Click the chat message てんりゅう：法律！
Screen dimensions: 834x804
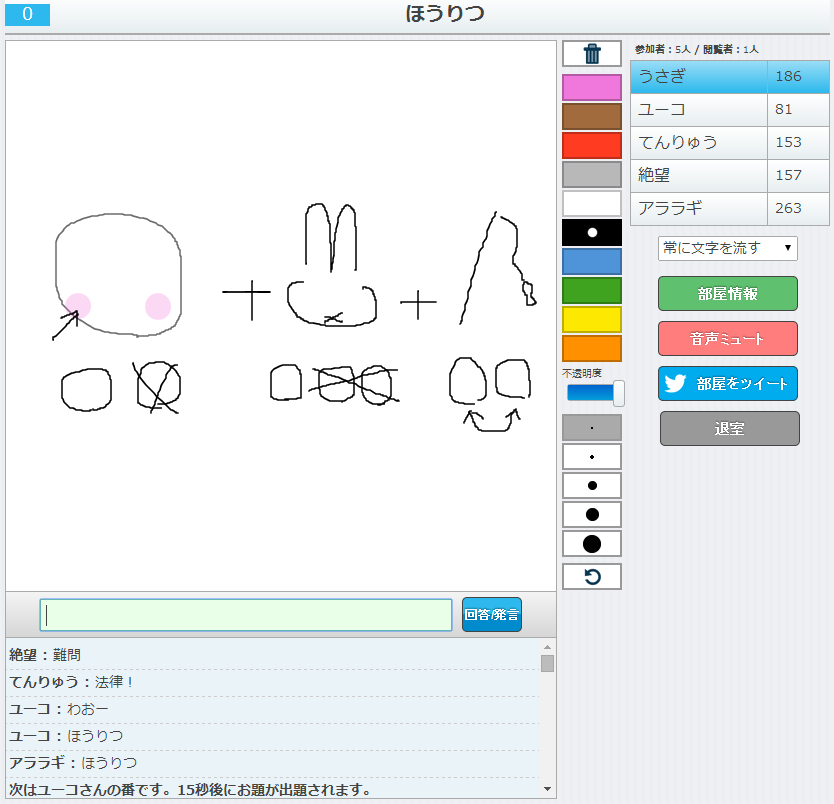pos(70,682)
